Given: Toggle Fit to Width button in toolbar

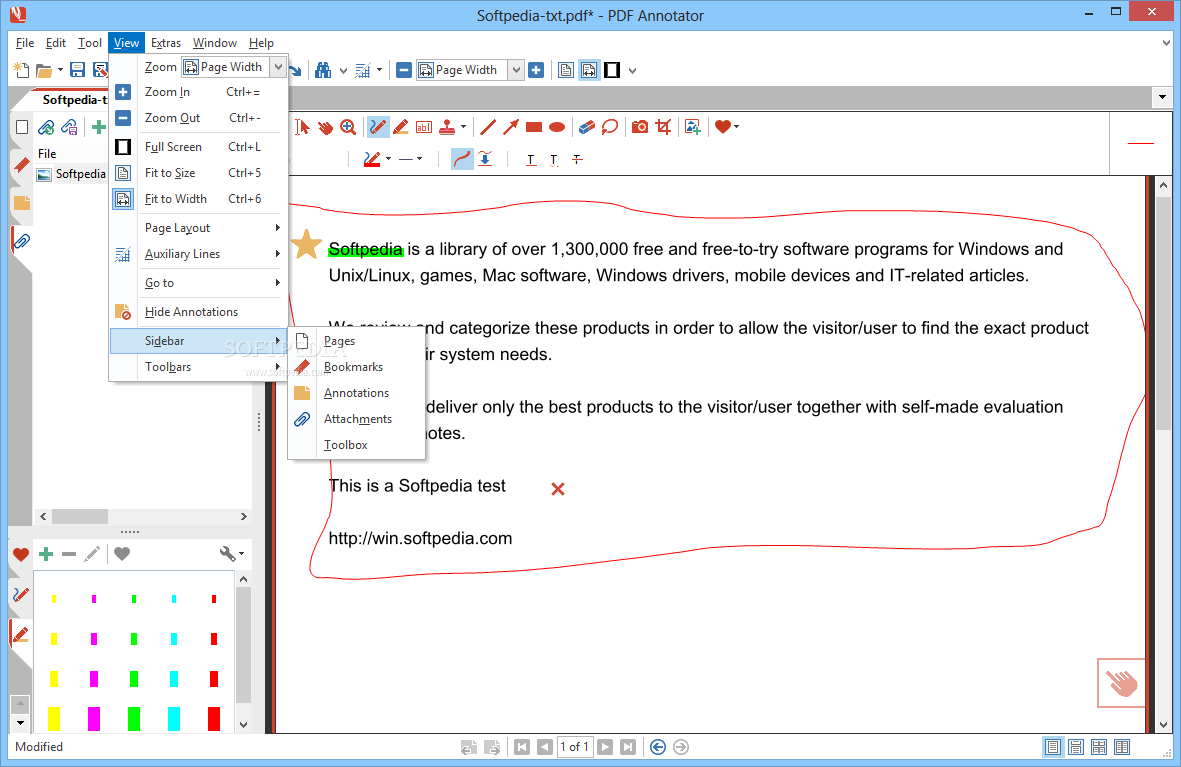Looking at the screenshot, I should [589, 70].
